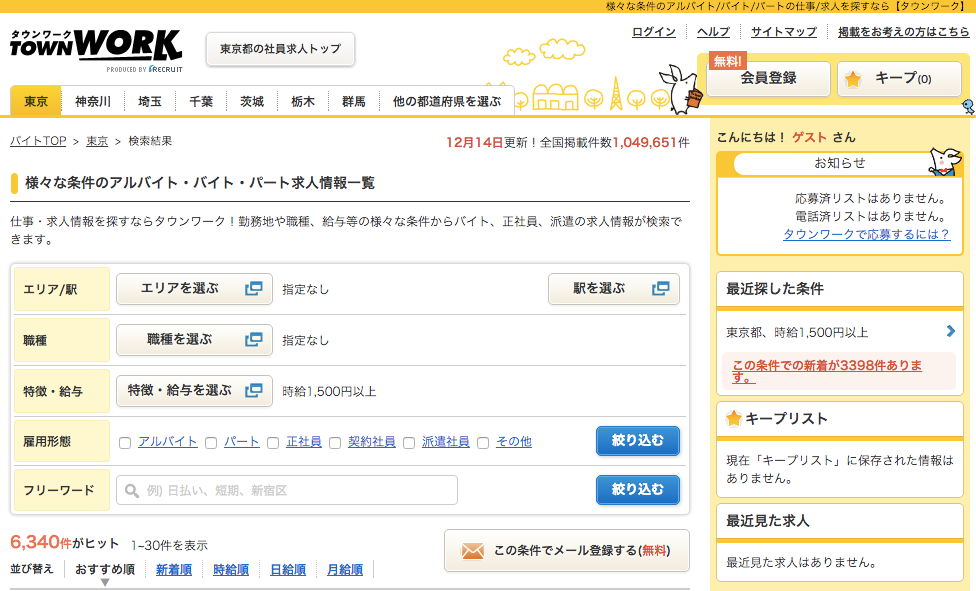
Task: Click the ヘルプ link
Action: 713,32
